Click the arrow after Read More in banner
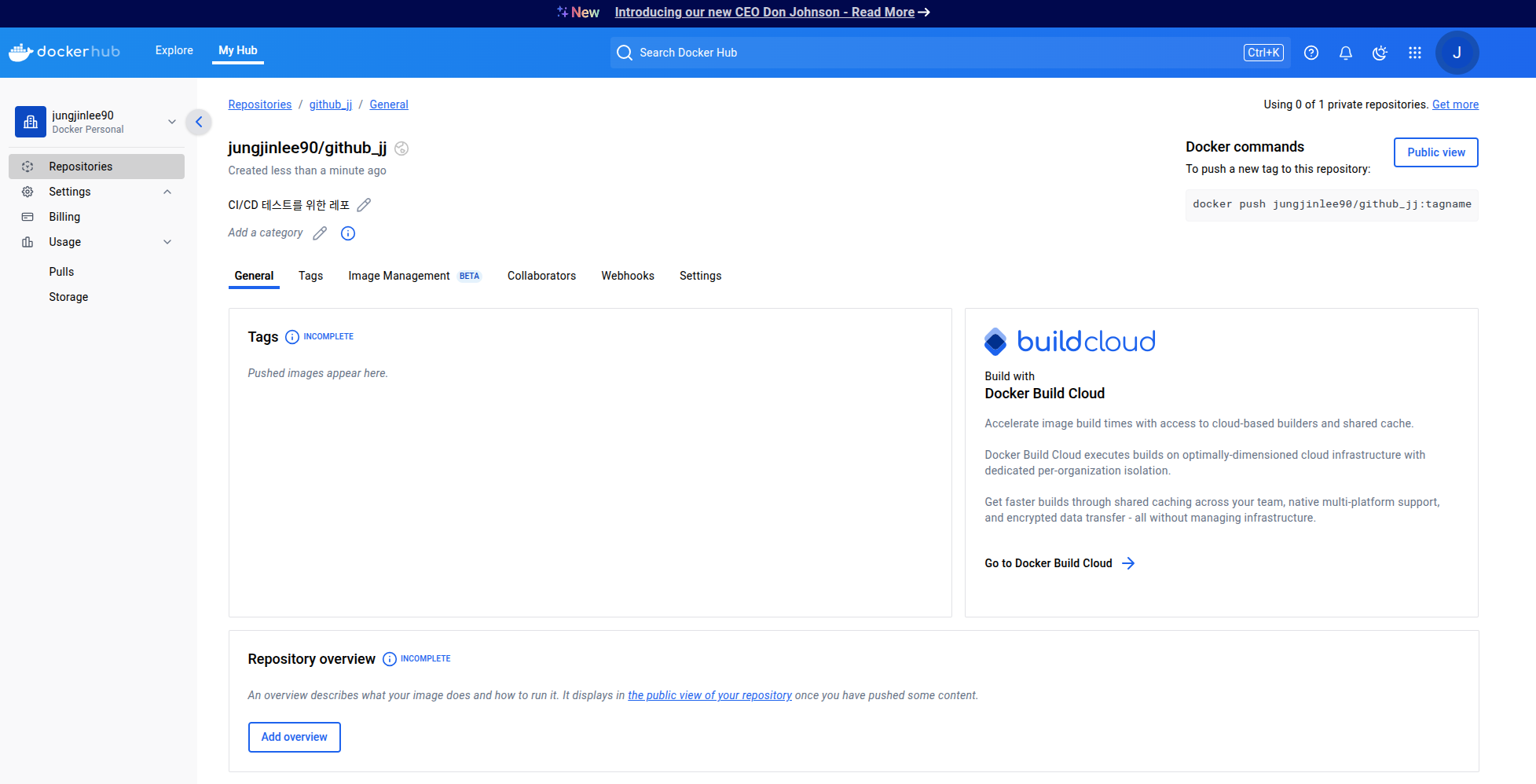1536x784 pixels. point(925,13)
